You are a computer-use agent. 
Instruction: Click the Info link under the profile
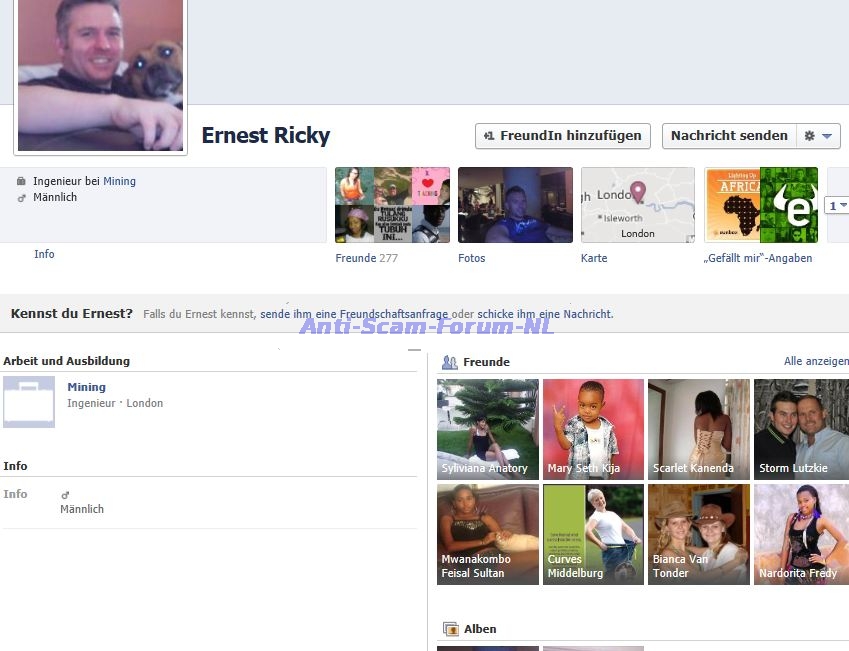point(44,255)
